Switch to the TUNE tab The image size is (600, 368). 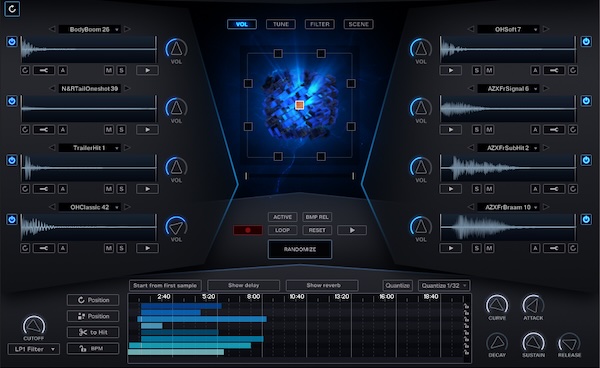(x=280, y=24)
